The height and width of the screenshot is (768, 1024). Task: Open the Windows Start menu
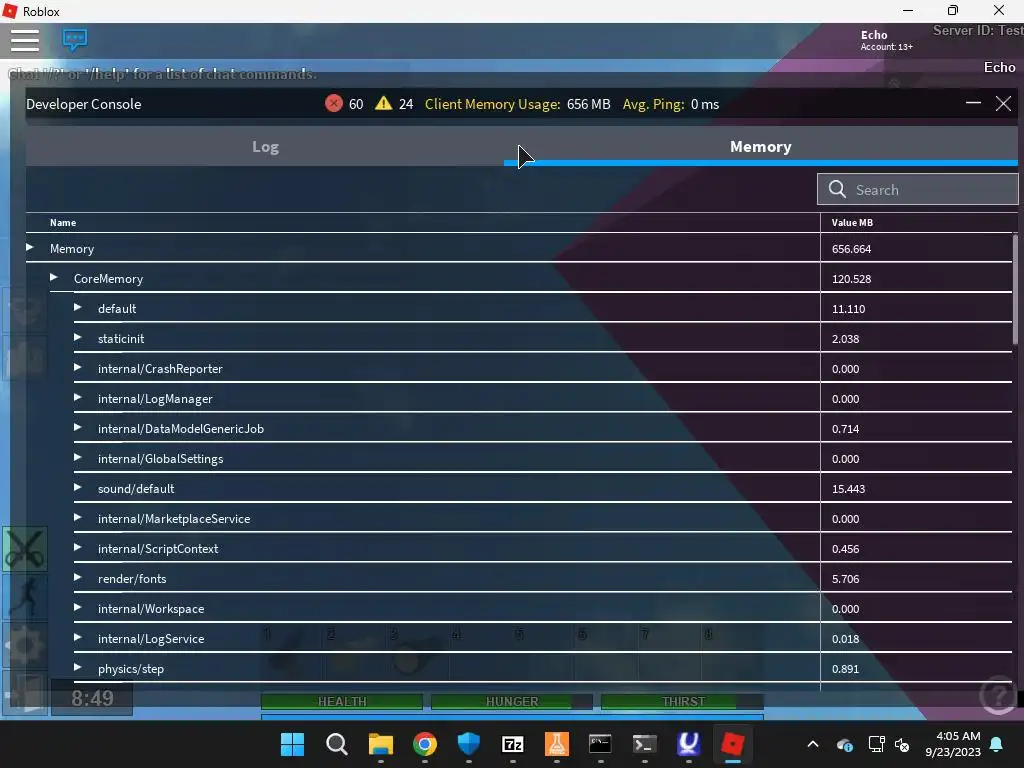click(292, 744)
